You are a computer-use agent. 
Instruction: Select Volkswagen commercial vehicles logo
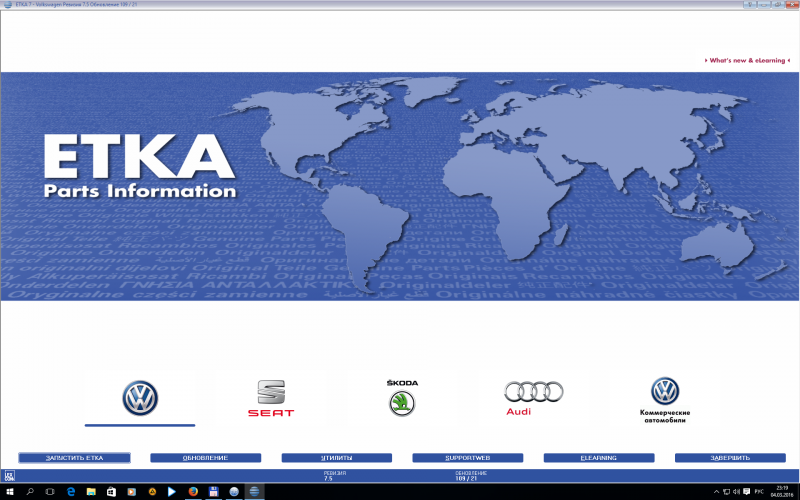click(x=665, y=401)
